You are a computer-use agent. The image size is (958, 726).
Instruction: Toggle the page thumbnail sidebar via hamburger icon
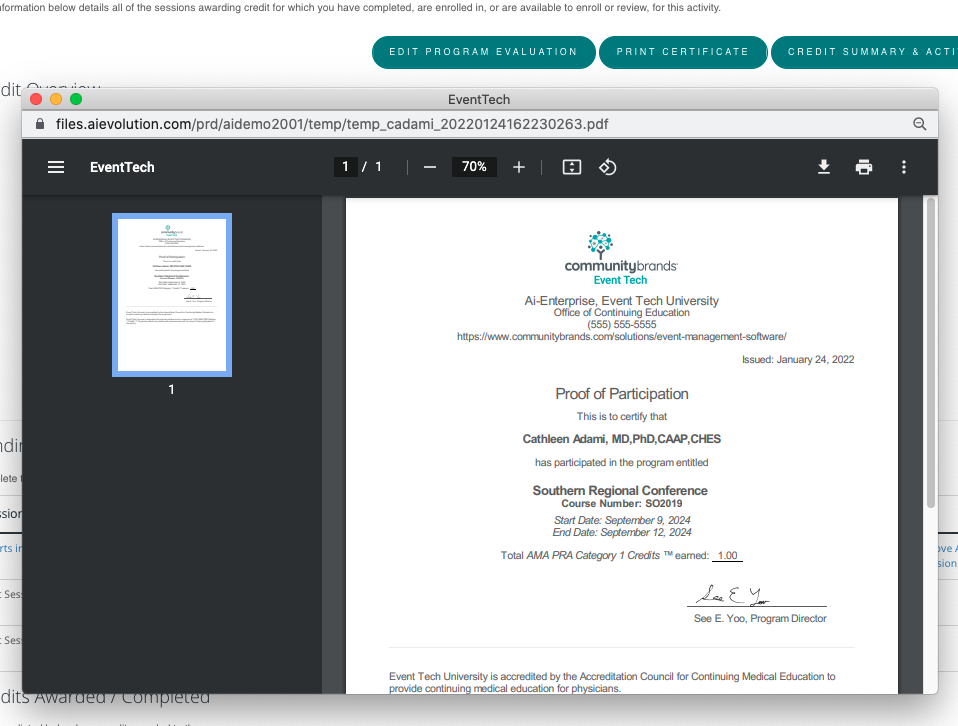pos(56,167)
